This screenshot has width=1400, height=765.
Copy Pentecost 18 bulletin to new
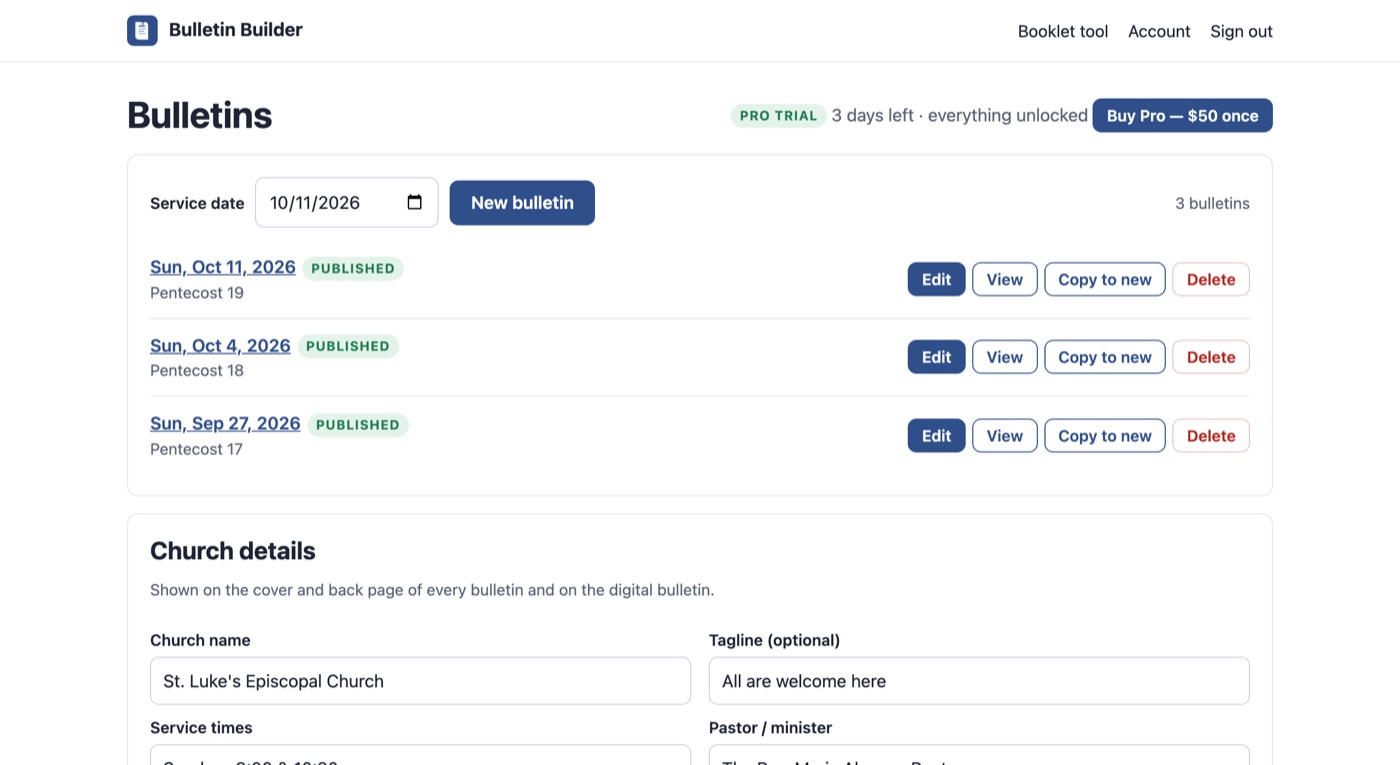1105,357
